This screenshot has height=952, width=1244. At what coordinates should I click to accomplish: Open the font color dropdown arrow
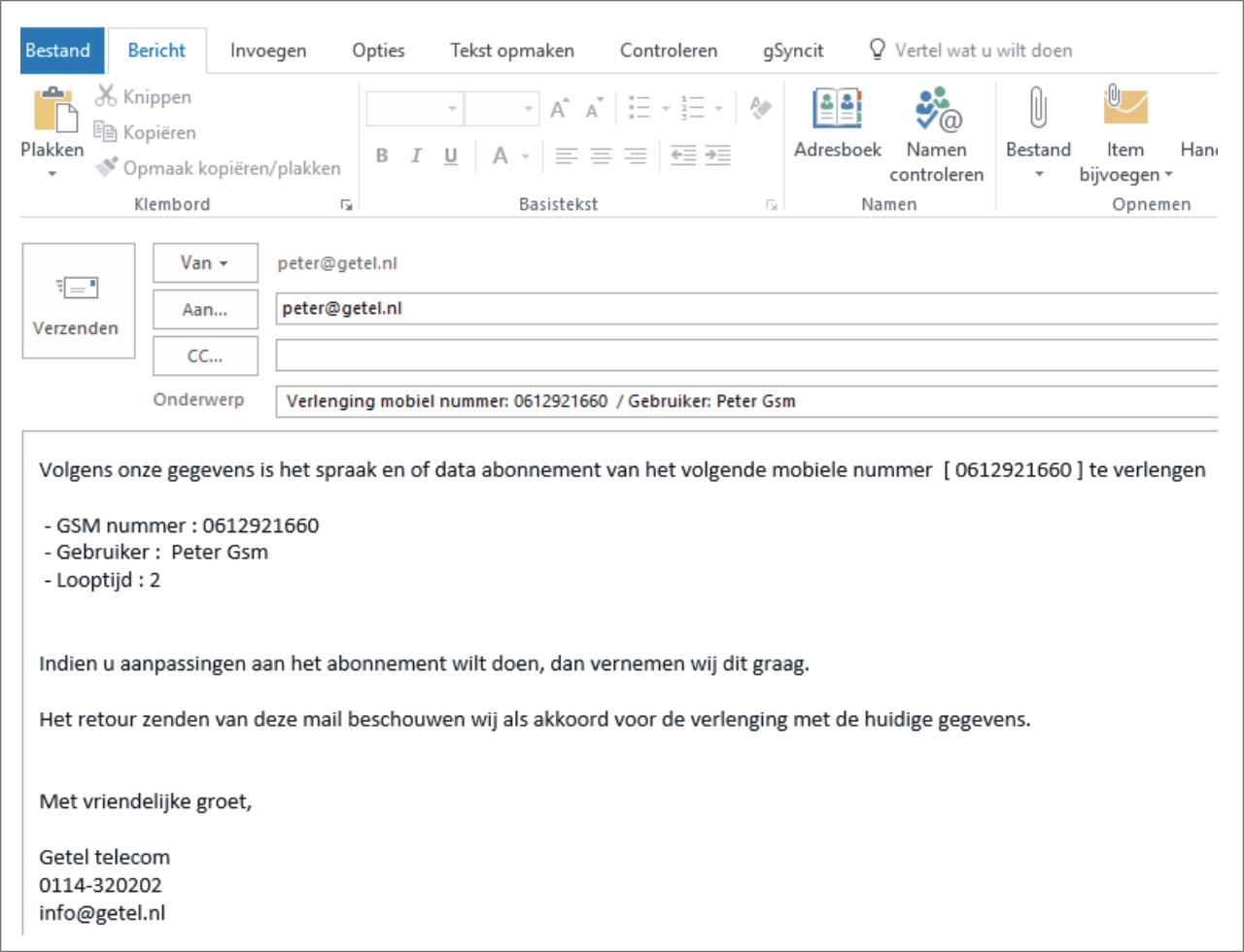coord(525,156)
